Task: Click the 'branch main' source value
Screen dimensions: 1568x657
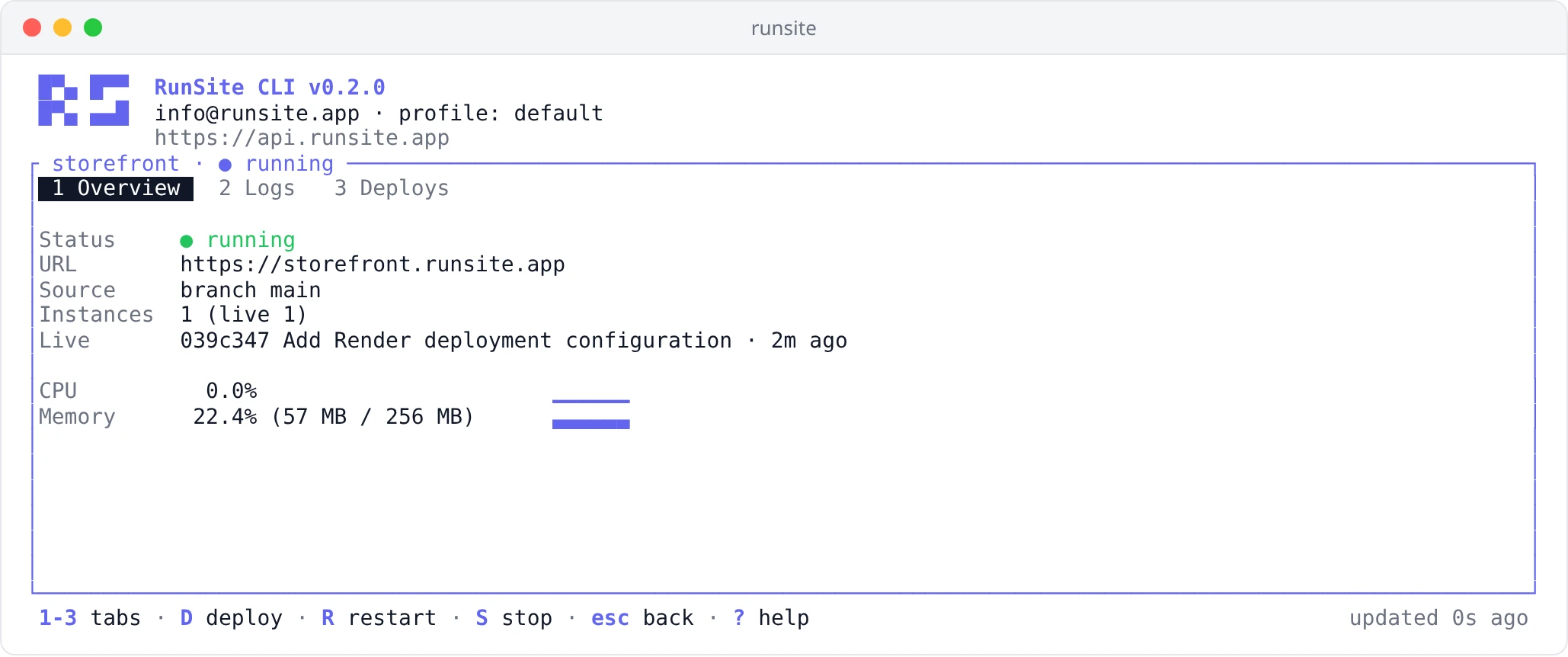Action: coord(251,290)
